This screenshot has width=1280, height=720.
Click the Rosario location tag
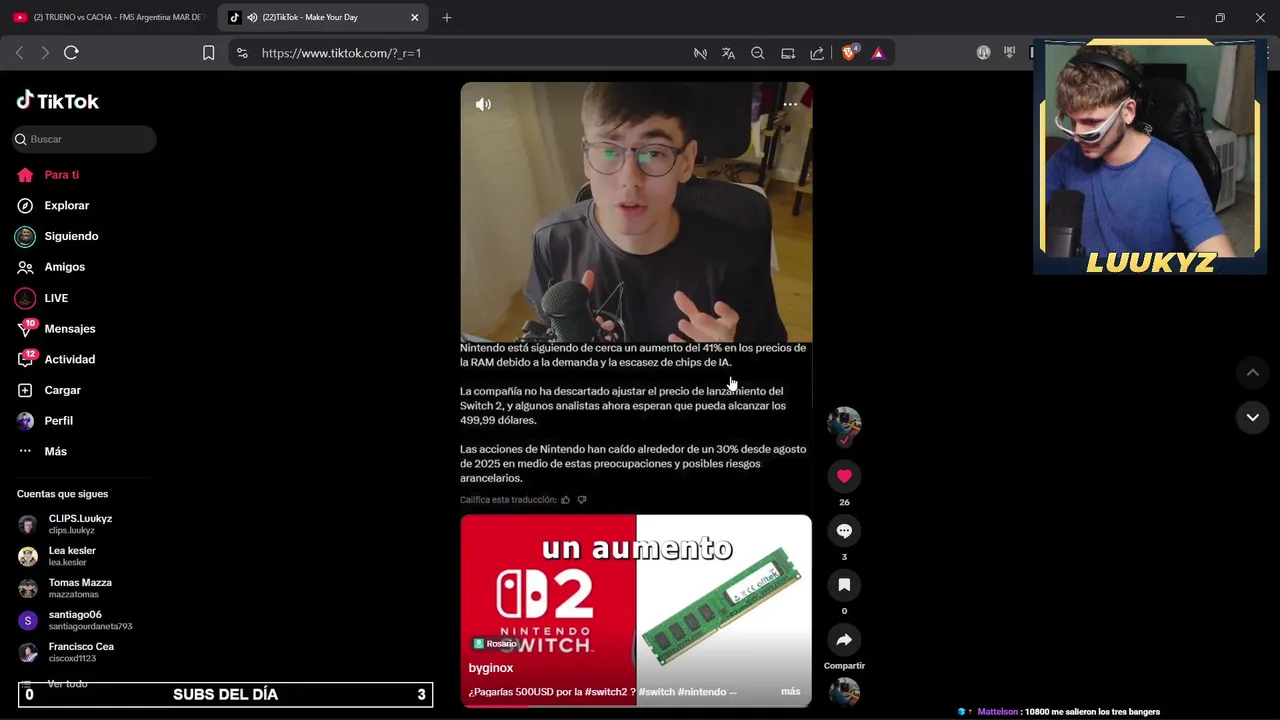(x=495, y=644)
